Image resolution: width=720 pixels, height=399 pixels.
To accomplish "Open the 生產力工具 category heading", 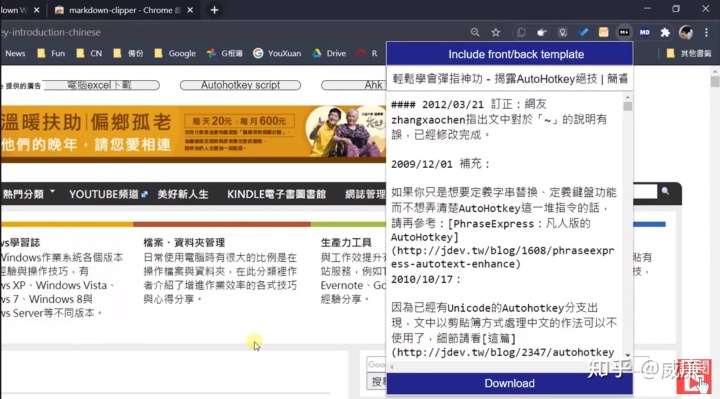I will pyautogui.click(x=346, y=242).
